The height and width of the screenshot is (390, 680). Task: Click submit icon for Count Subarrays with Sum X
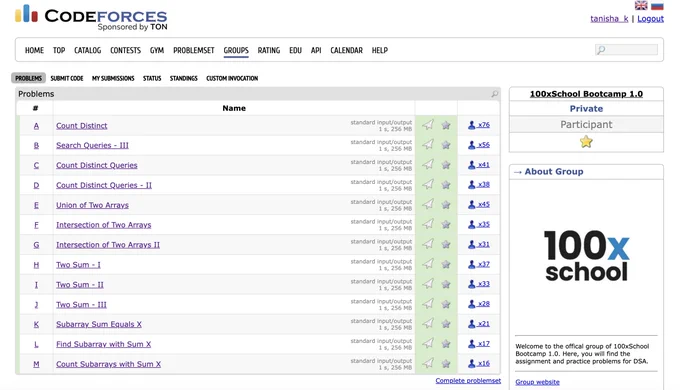pyautogui.click(x=428, y=363)
